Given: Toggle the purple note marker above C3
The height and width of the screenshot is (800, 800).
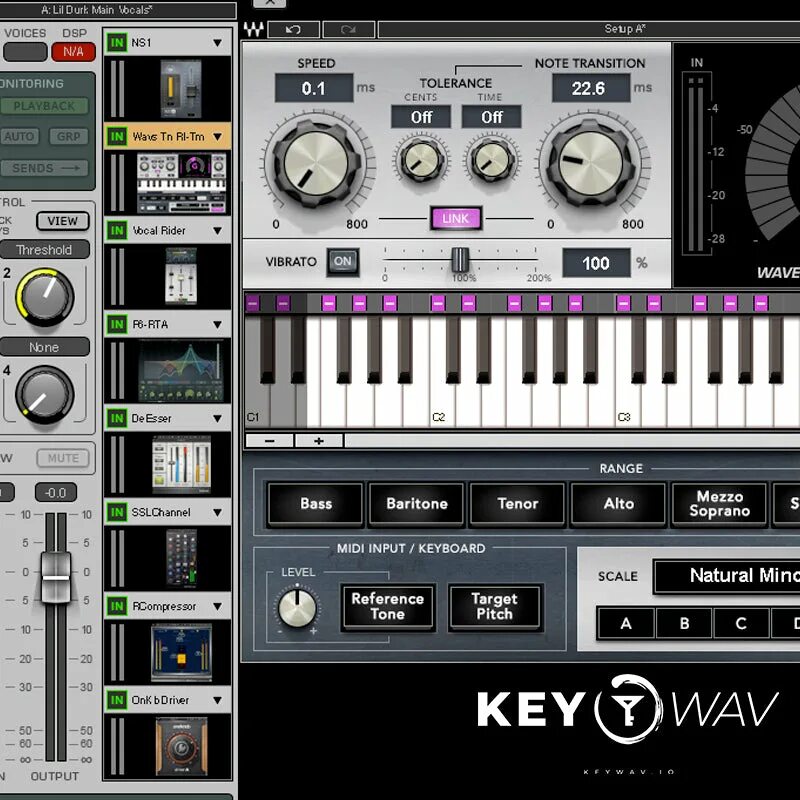Looking at the screenshot, I should tap(623, 304).
